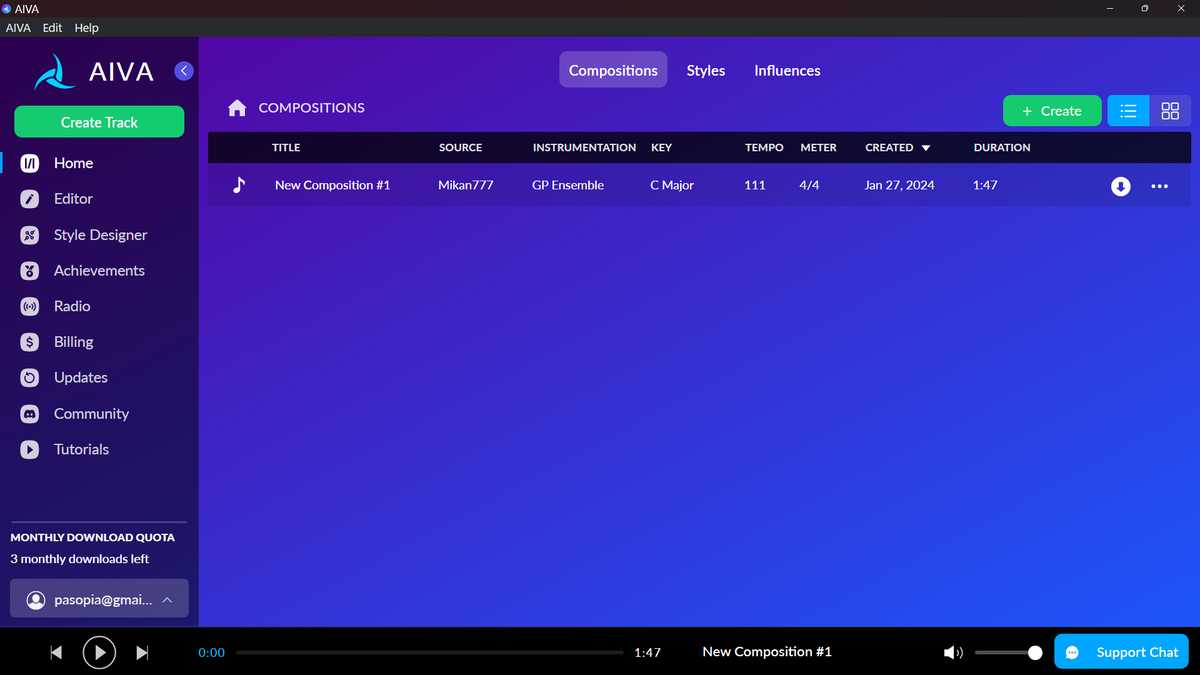The width and height of the screenshot is (1200, 675).
Task: Download New Composition #1 via arrow icon
Action: point(1121,186)
